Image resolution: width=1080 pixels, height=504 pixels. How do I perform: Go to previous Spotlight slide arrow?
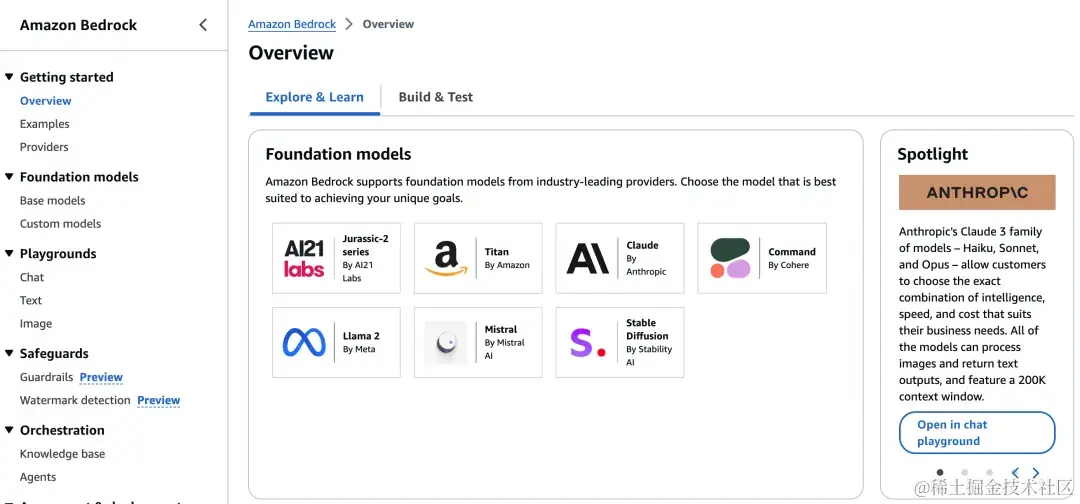1015,473
